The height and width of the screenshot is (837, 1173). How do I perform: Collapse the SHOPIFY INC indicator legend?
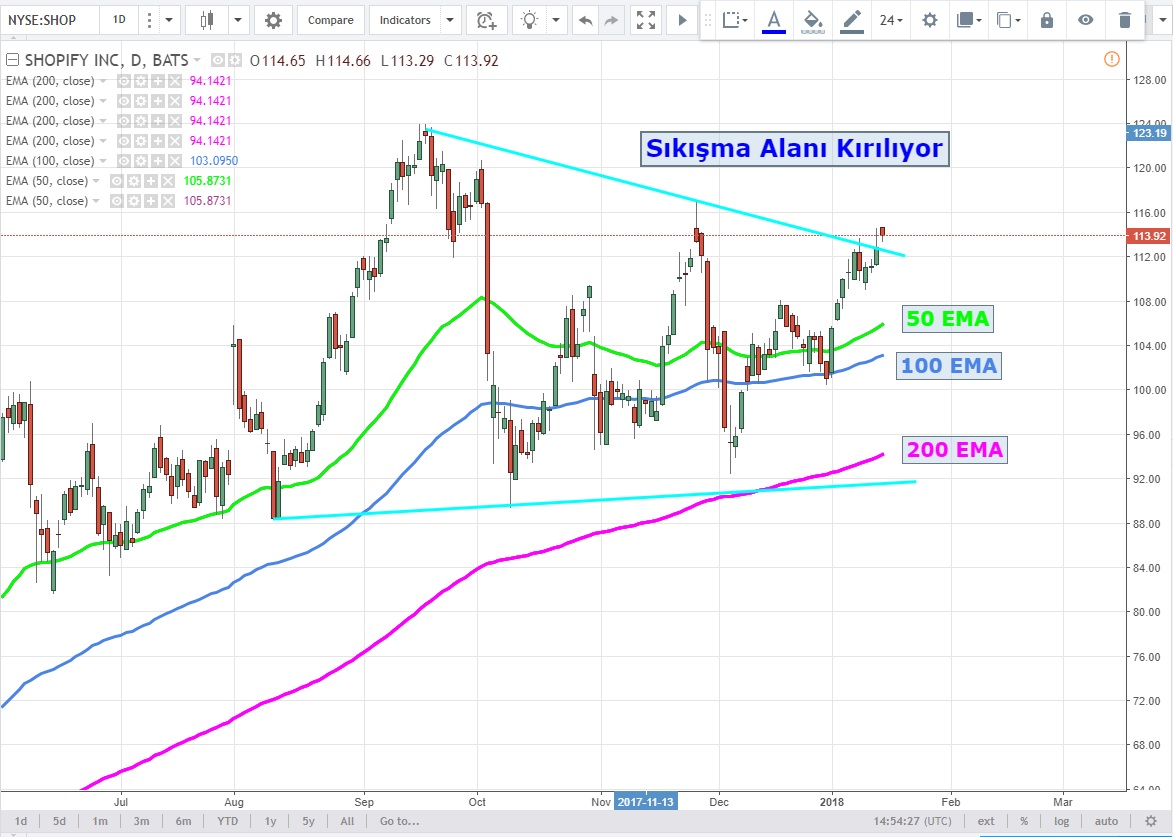pyautogui.click(x=12, y=61)
